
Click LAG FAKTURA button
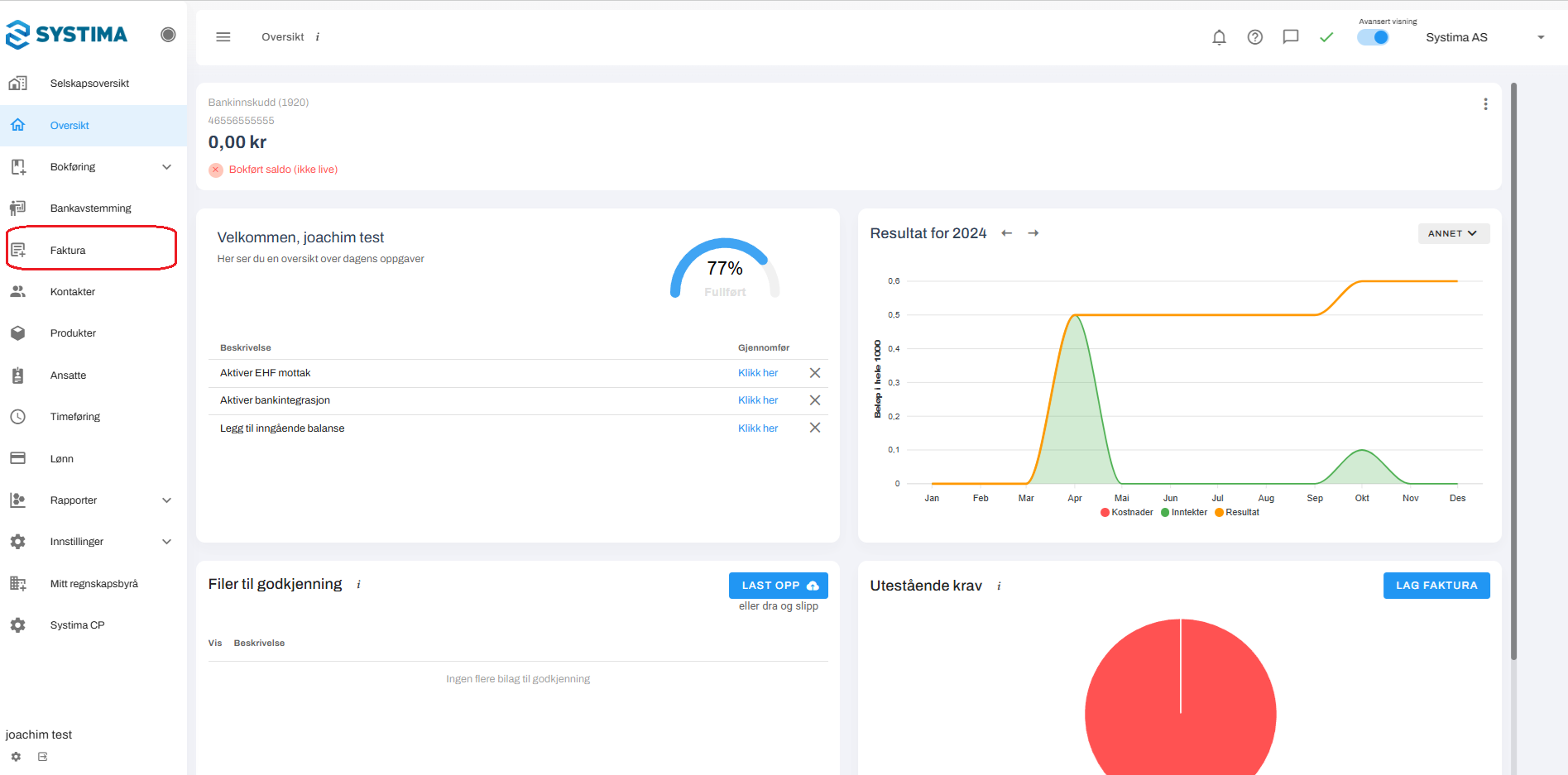(x=1436, y=586)
